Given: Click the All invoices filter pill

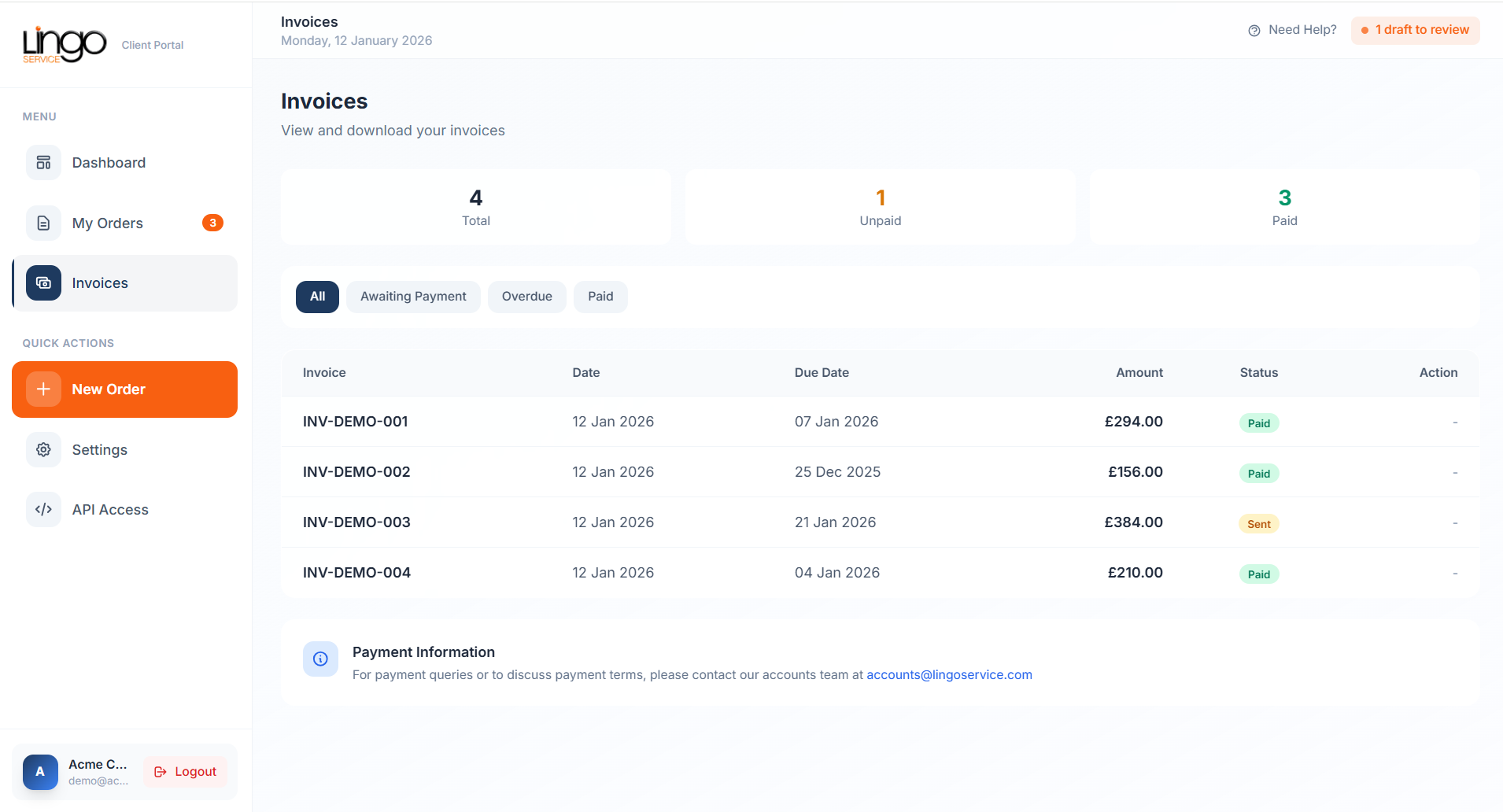Looking at the screenshot, I should (x=317, y=297).
